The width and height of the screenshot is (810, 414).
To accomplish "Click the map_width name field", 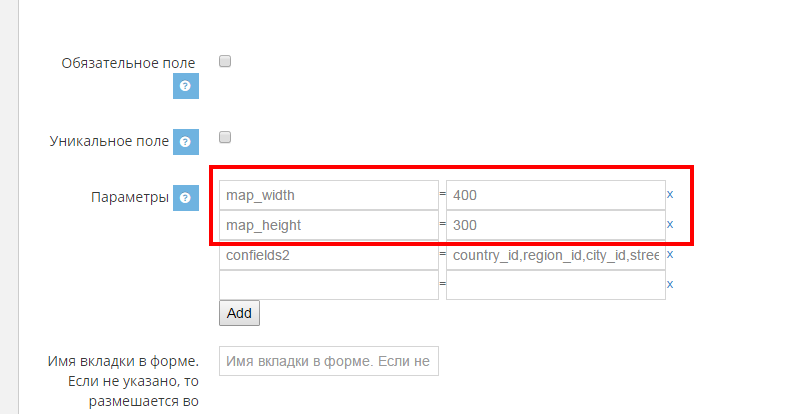I will tap(328, 195).
